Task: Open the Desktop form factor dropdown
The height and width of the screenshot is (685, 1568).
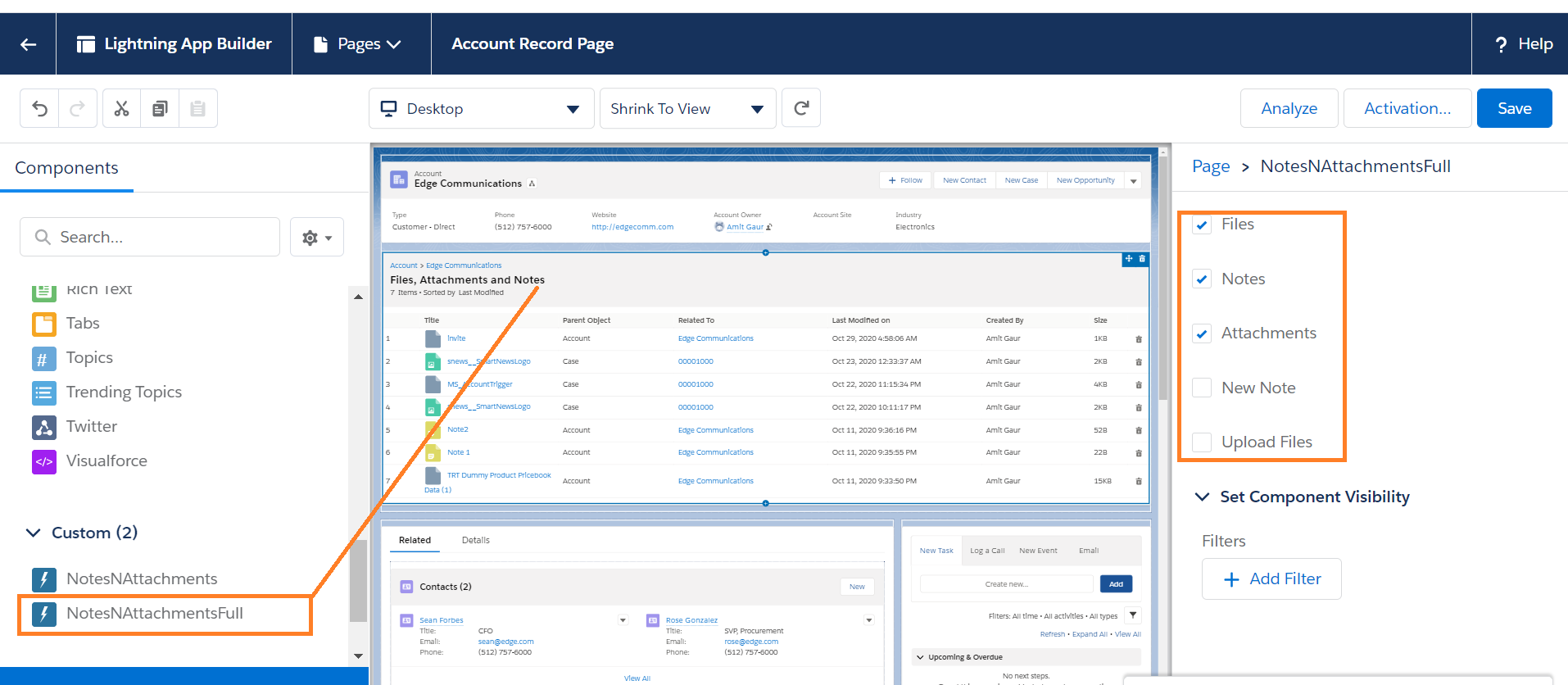Action: pyautogui.click(x=481, y=109)
